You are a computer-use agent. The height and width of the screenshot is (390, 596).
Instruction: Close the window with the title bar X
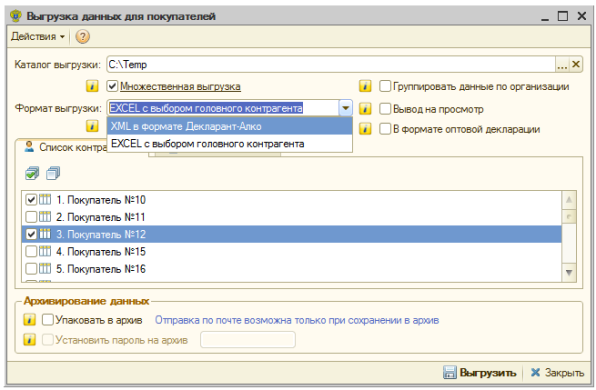click(582, 16)
